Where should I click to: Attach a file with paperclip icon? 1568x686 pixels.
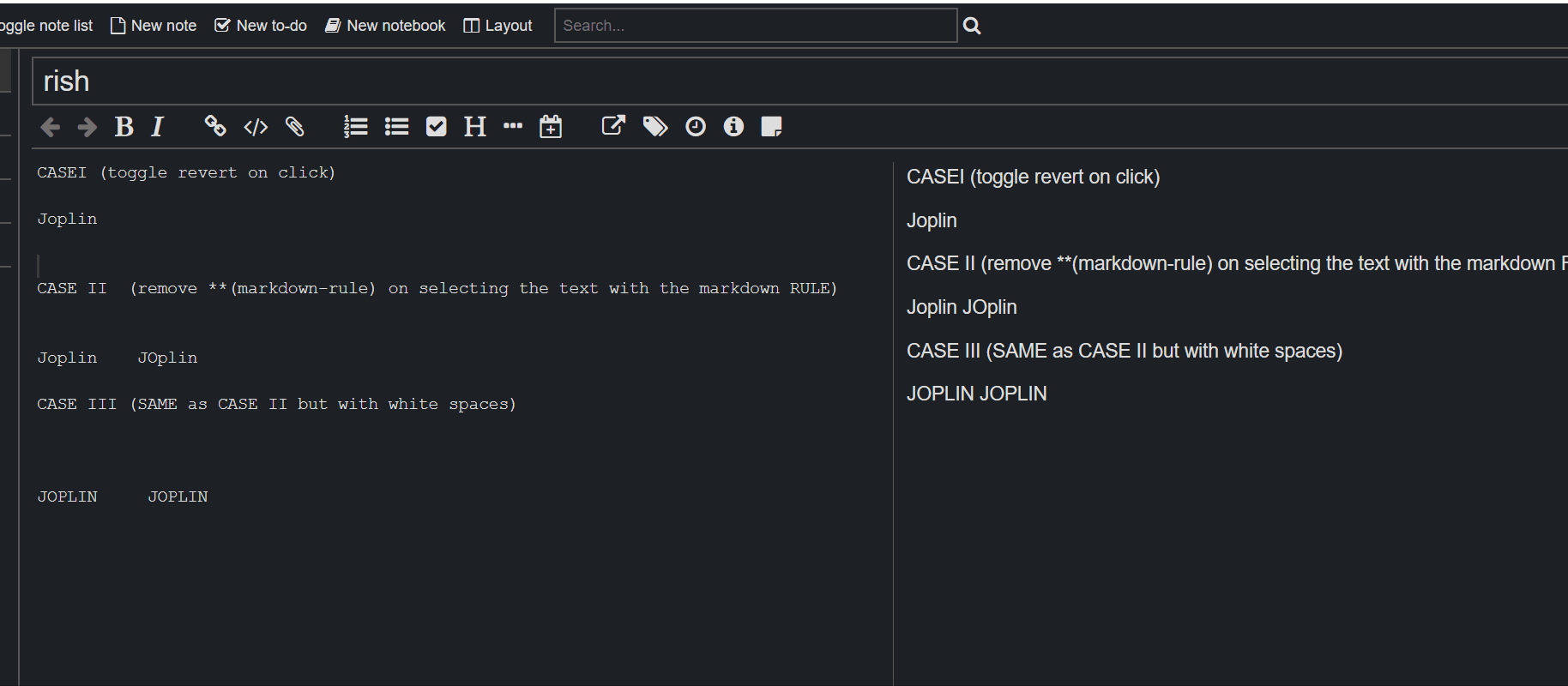point(294,127)
